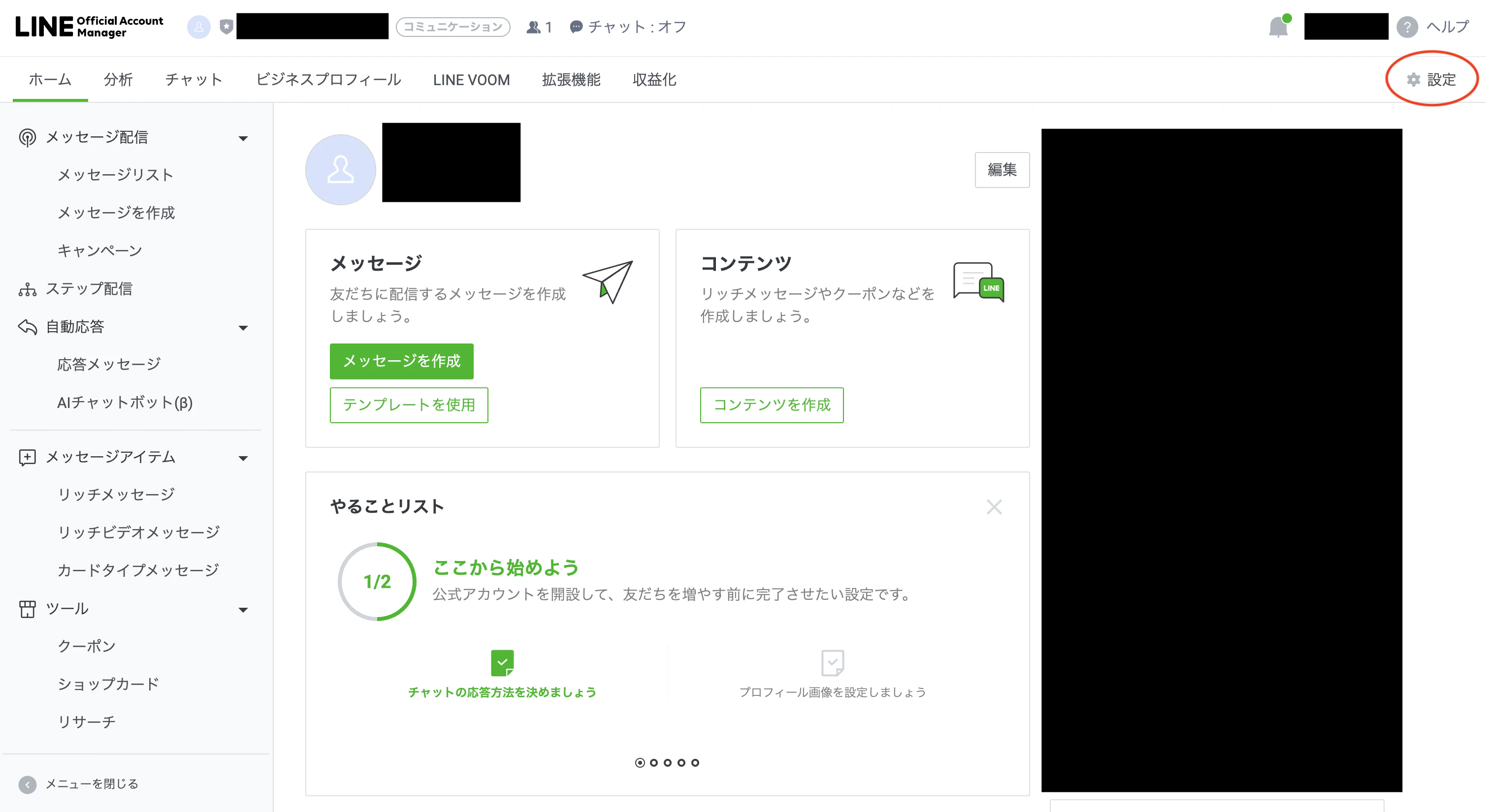Click the コンテンツ LINE chat bubble icon
The width and height of the screenshot is (1486, 812).
[978, 282]
